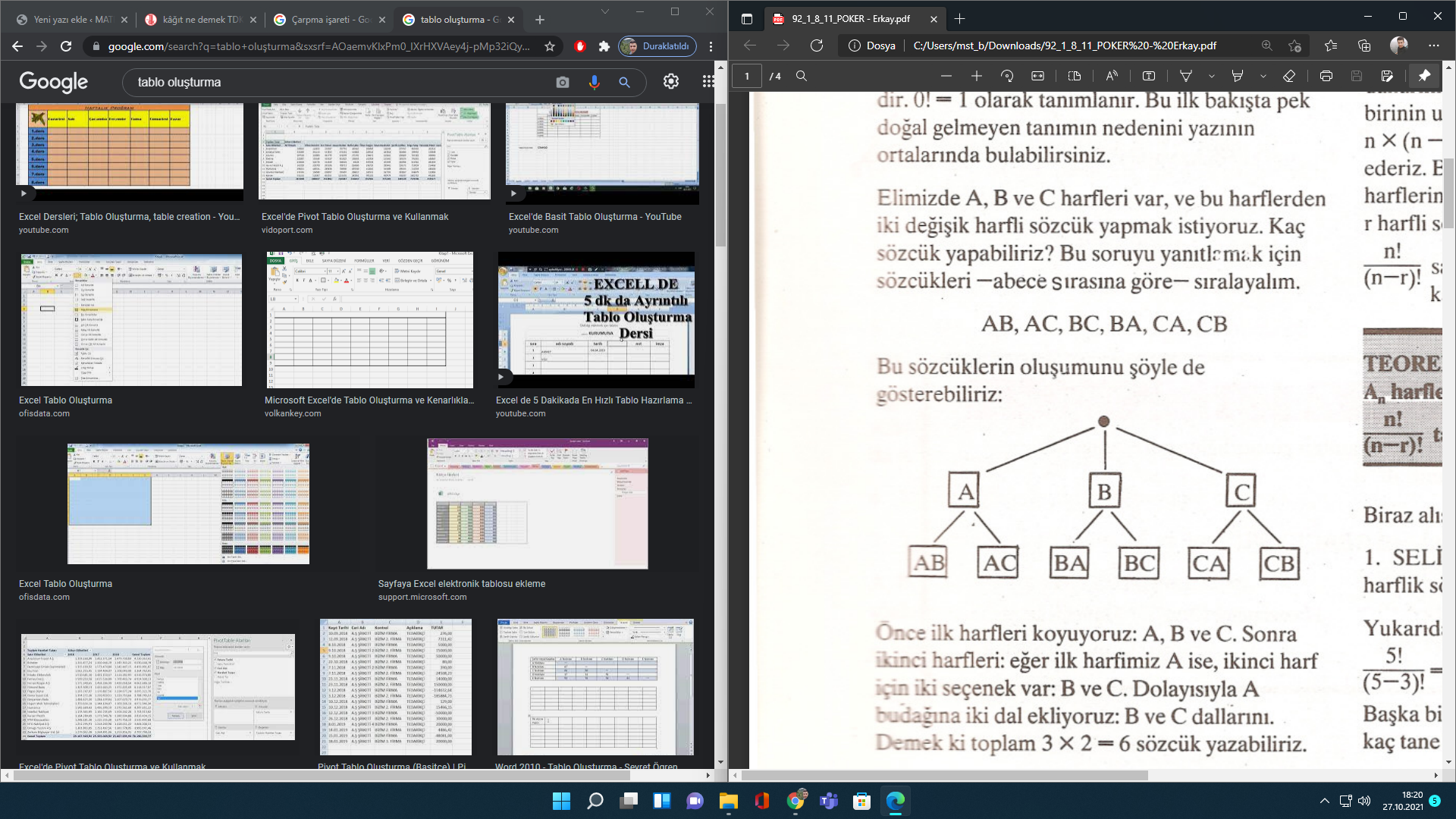Open a new Chrome tab
Viewport: 1456px width, 819px height.
pos(539,20)
